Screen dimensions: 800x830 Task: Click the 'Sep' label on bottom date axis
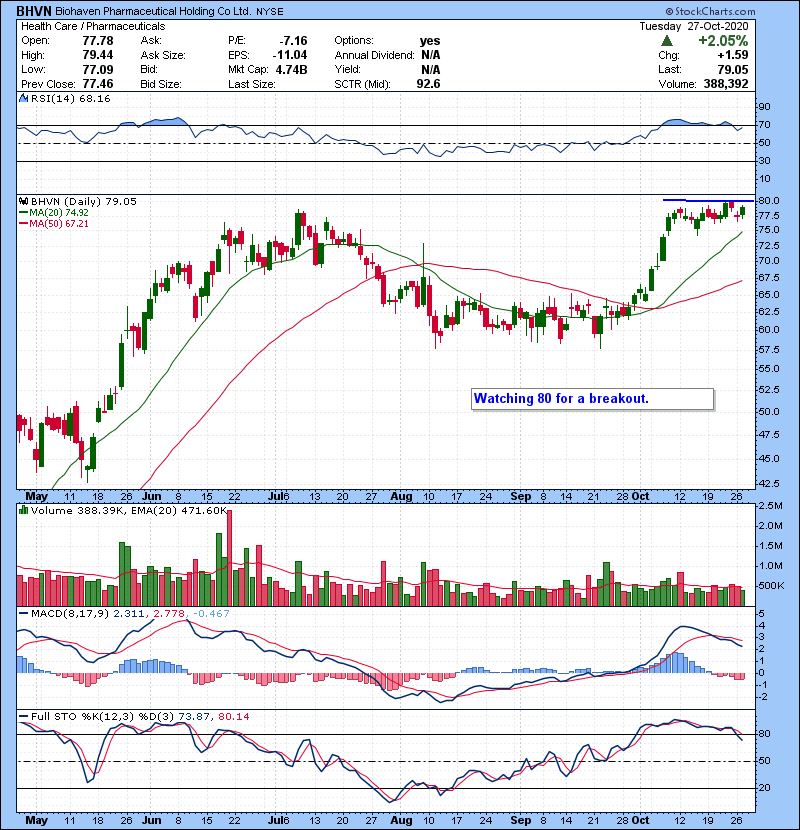pyautogui.click(x=520, y=820)
